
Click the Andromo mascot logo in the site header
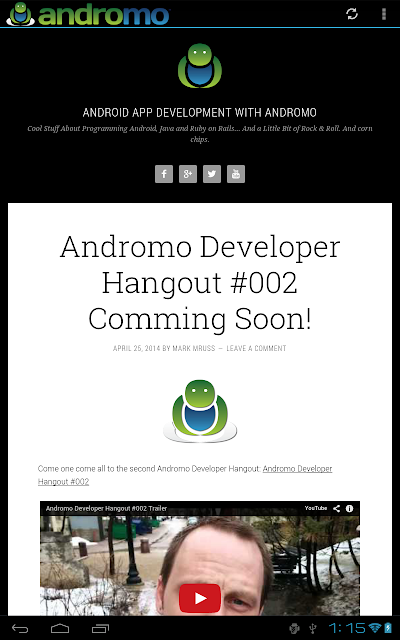pyautogui.click(x=200, y=66)
